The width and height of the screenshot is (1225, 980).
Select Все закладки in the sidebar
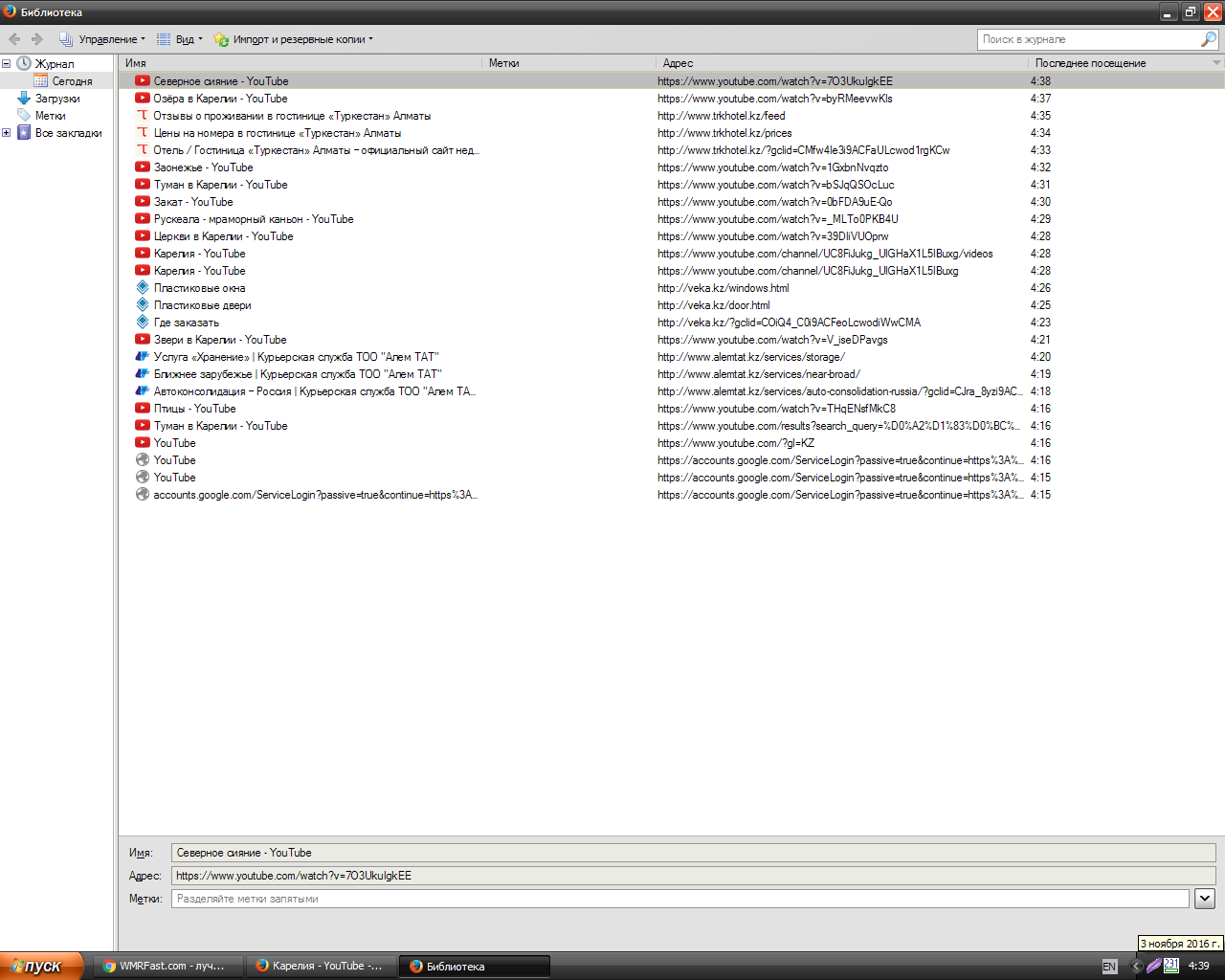pyautogui.click(x=68, y=133)
